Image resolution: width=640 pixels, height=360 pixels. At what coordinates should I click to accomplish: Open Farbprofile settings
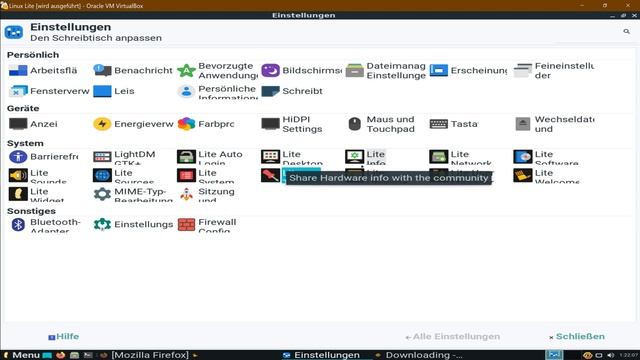click(x=206, y=124)
